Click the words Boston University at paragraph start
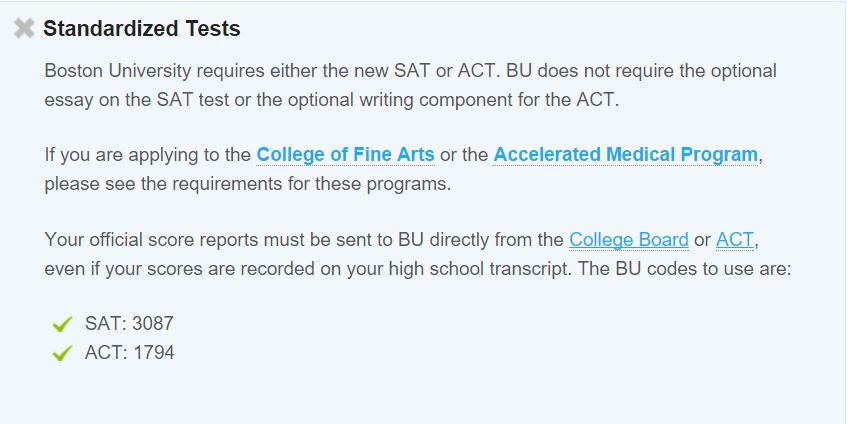861x424 pixels. click(x=118, y=71)
